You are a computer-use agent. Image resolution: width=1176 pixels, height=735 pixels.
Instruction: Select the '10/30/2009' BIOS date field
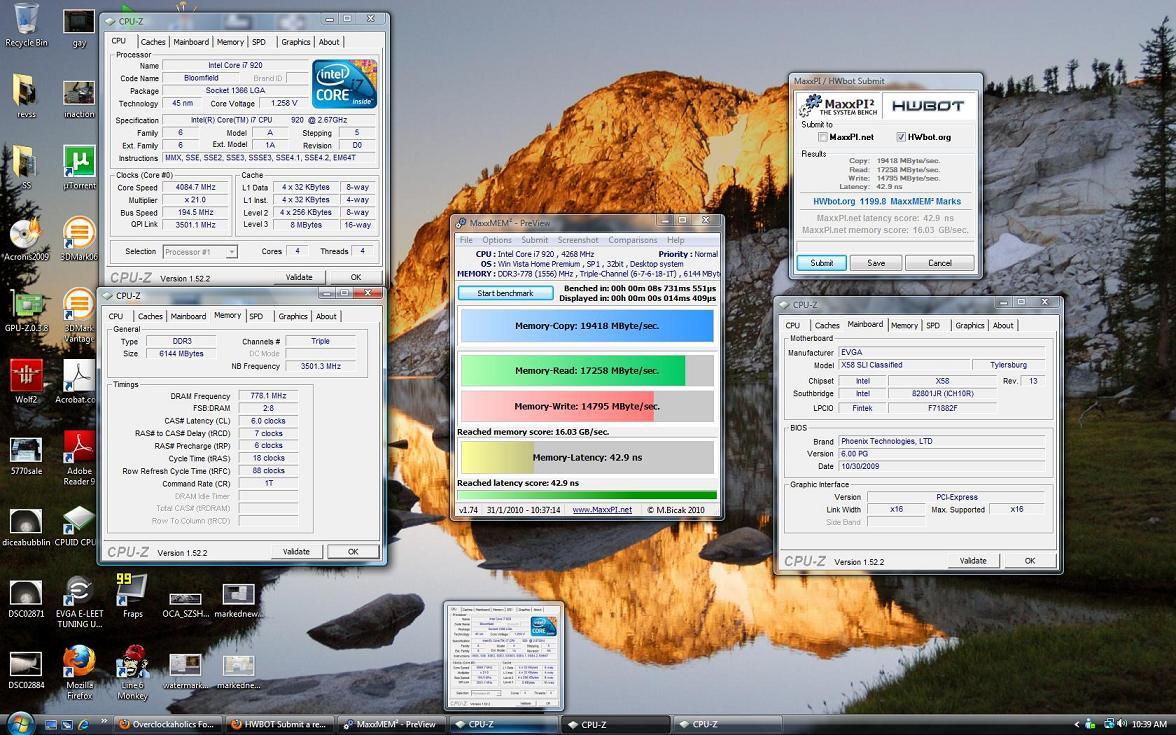(x=941, y=466)
